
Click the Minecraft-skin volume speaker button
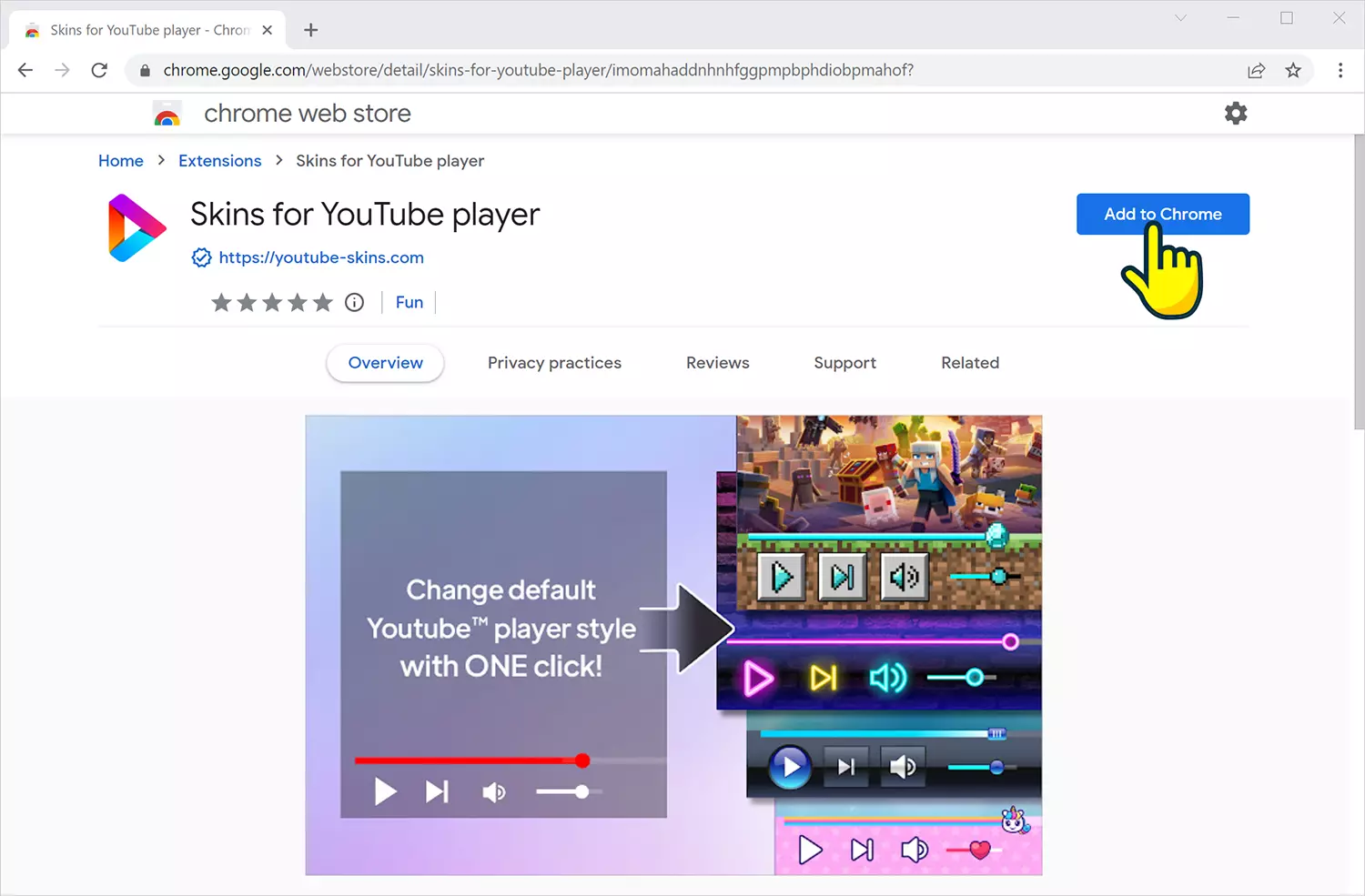[x=905, y=577]
